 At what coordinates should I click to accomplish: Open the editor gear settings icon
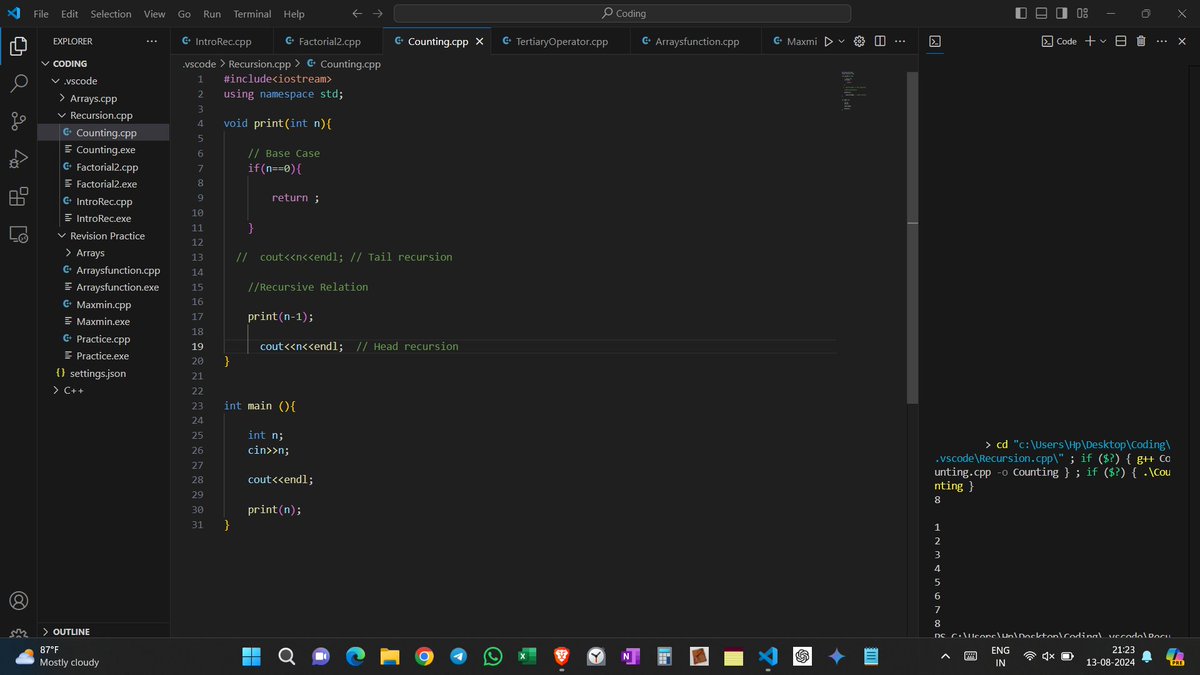click(859, 41)
